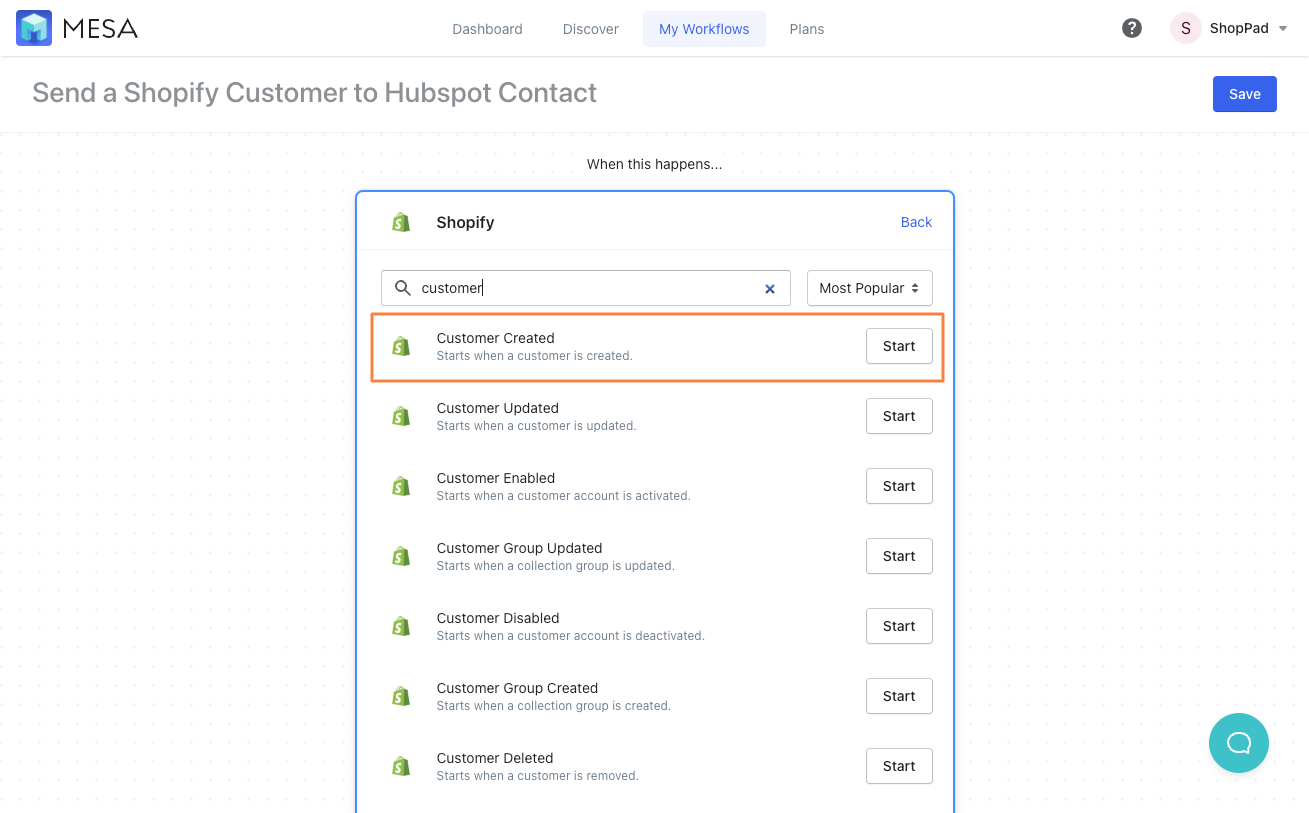The width and height of the screenshot is (1309, 813).
Task: Click Shopify icon beside Customer Created
Action: (x=401, y=346)
